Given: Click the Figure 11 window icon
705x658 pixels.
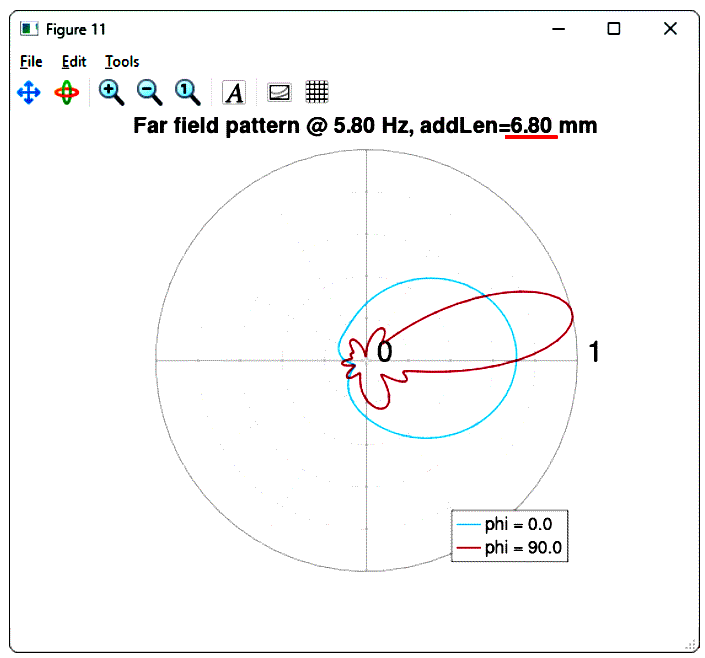Looking at the screenshot, I should pos(29,29).
